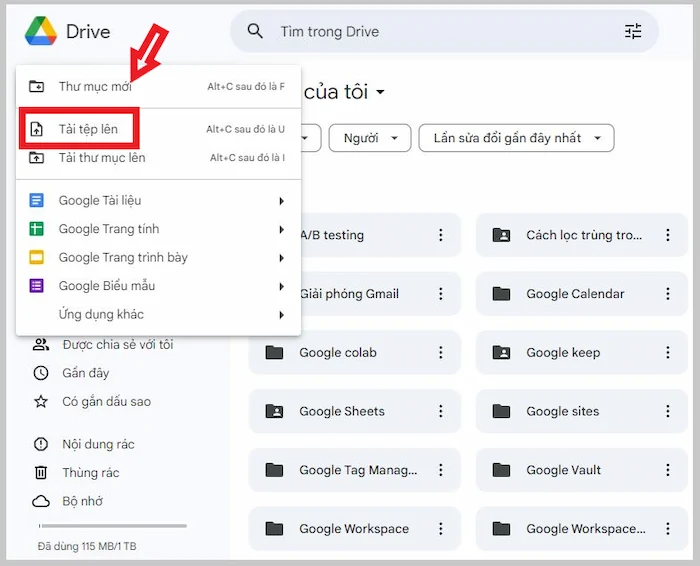Screen dimensions: 700x566
Task: Click the Tìm trong Drive search field
Action: (x=444, y=31)
